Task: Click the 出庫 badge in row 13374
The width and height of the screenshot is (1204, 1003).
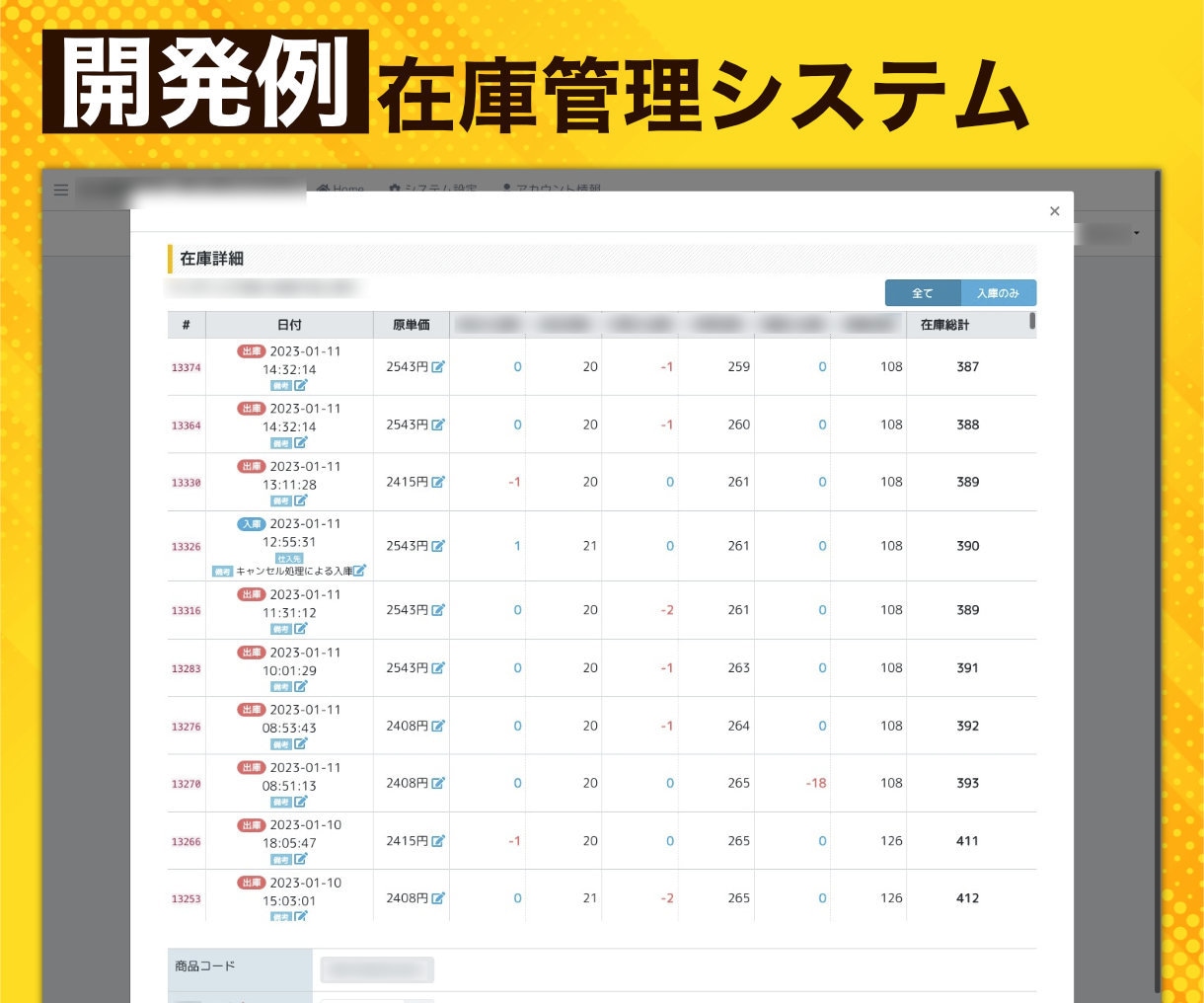Action: pos(252,351)
